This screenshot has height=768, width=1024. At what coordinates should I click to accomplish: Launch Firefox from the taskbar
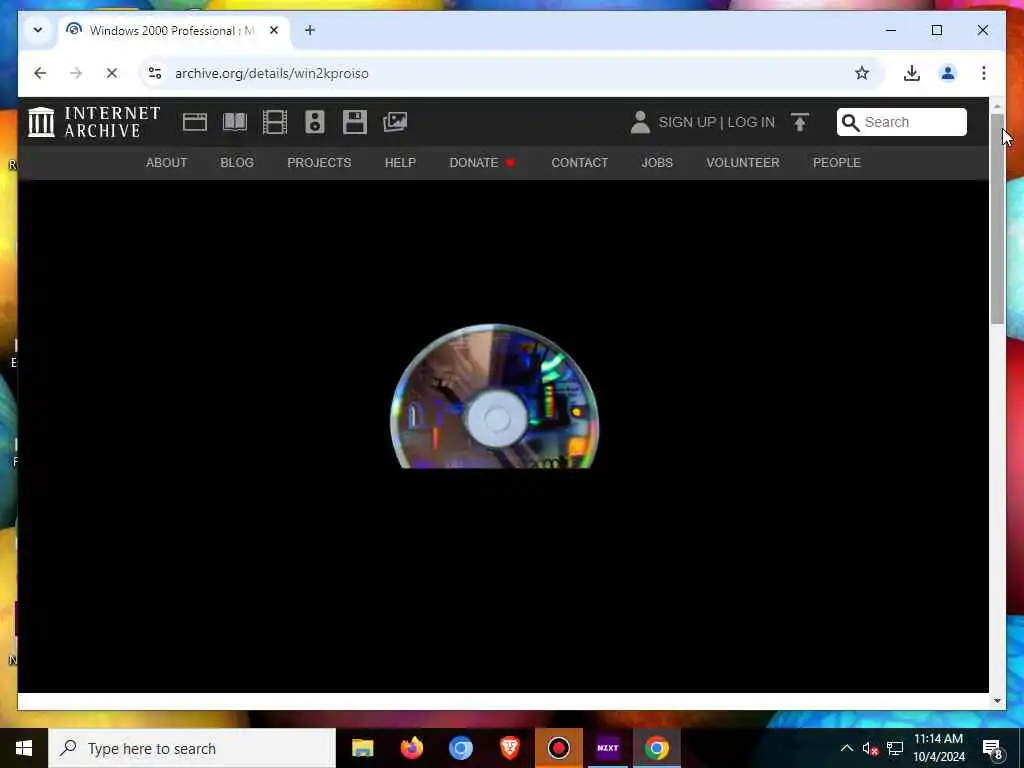coord(411,748)
